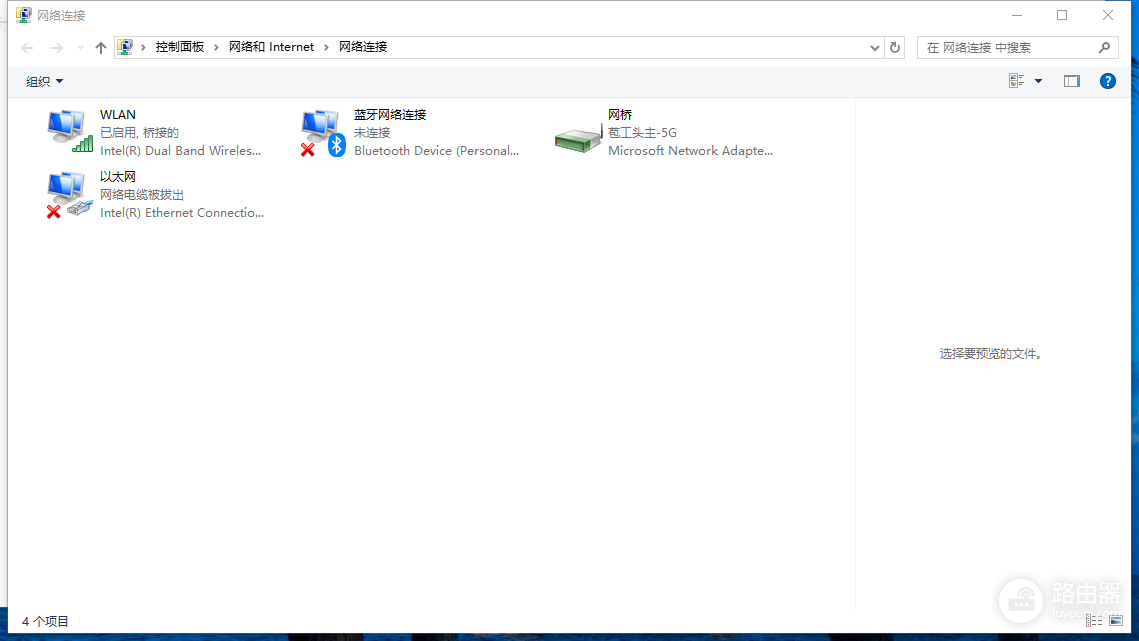This screenshot has width=1139, height=641.
Task: Change view layout icon
Action: (1016, 81)
